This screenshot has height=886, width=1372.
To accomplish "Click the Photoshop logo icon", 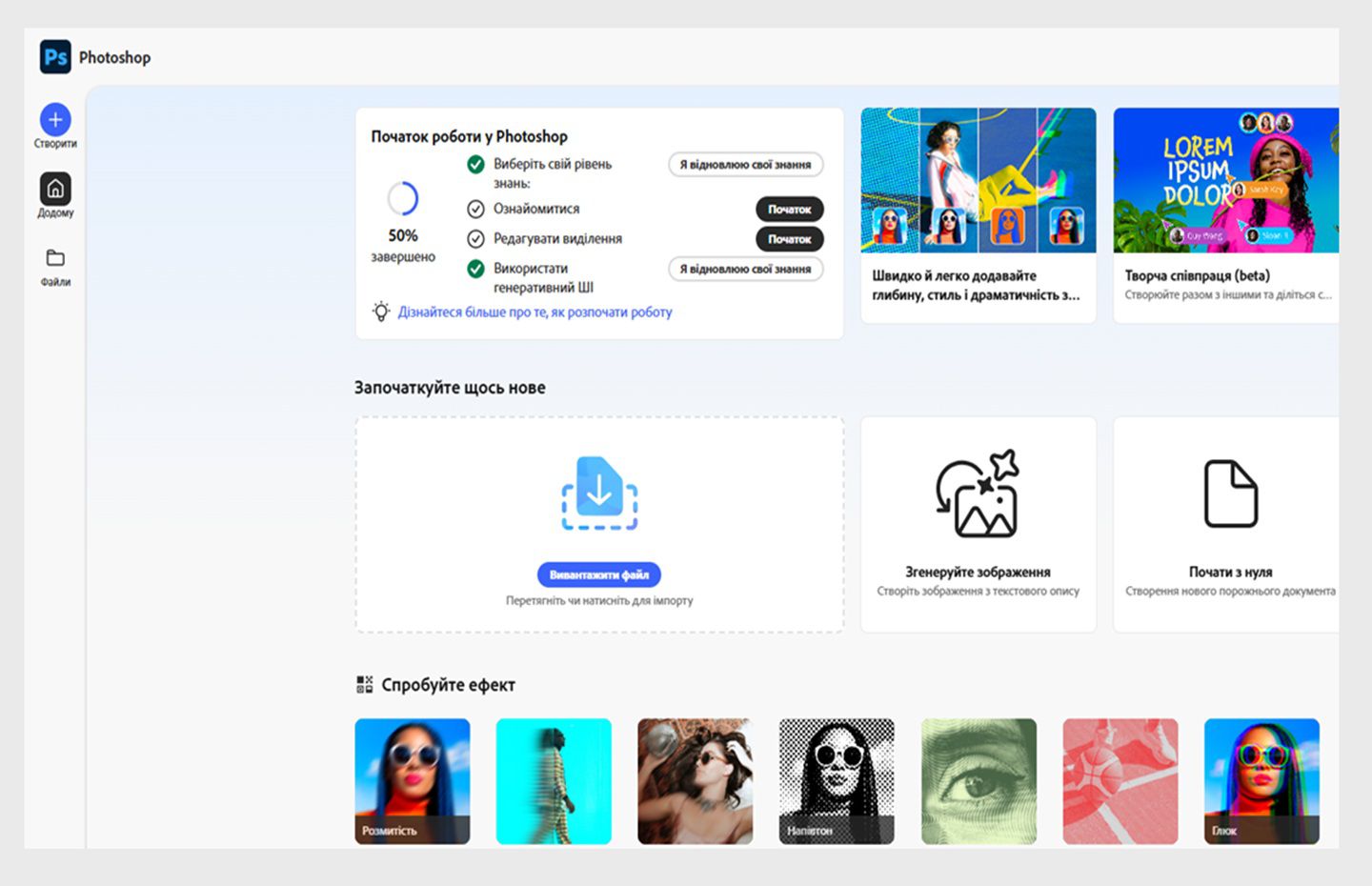I will point(54,57).
